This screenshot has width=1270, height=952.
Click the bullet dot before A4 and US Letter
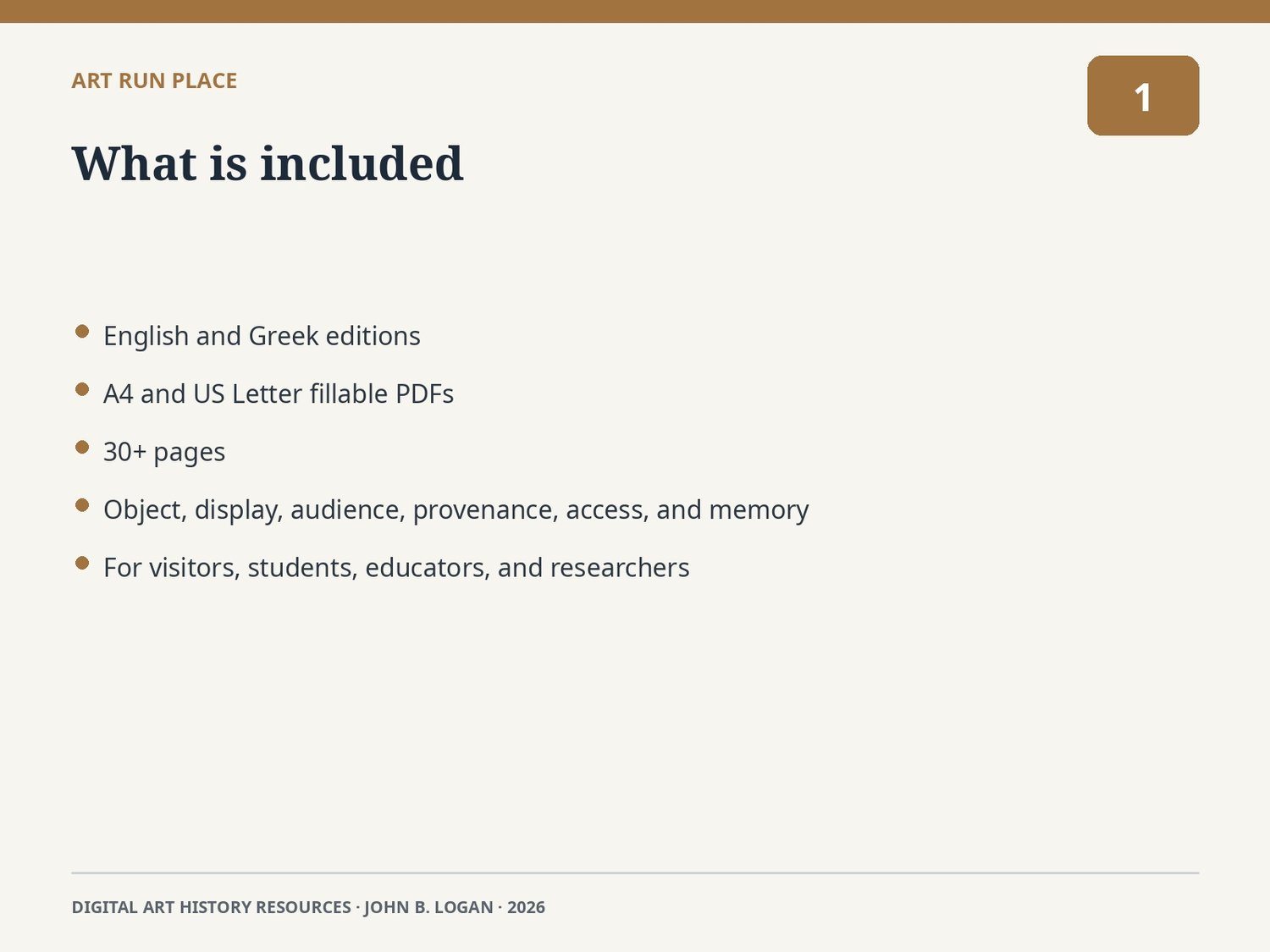82,389
